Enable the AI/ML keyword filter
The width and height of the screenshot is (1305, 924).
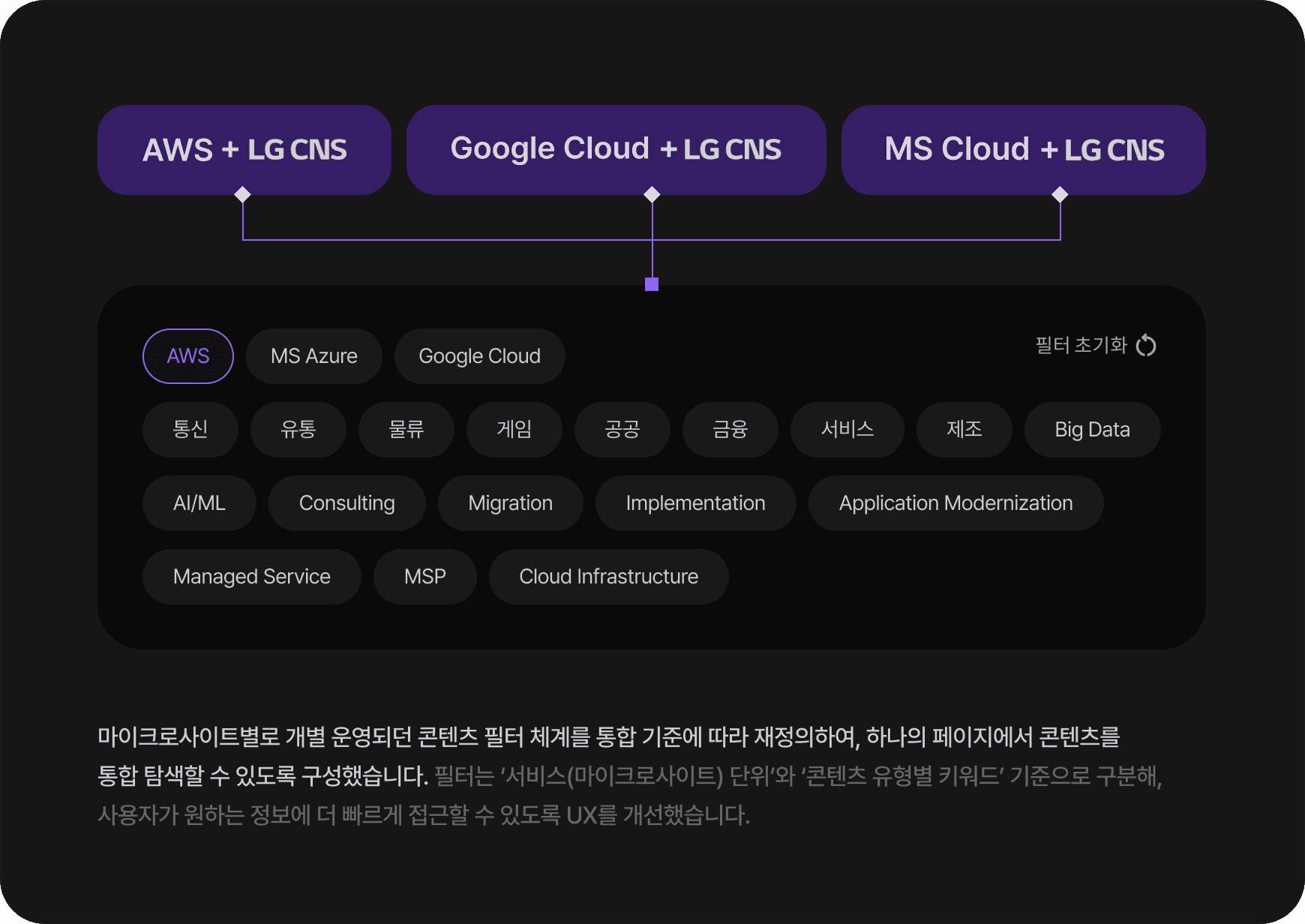point(199,503)
